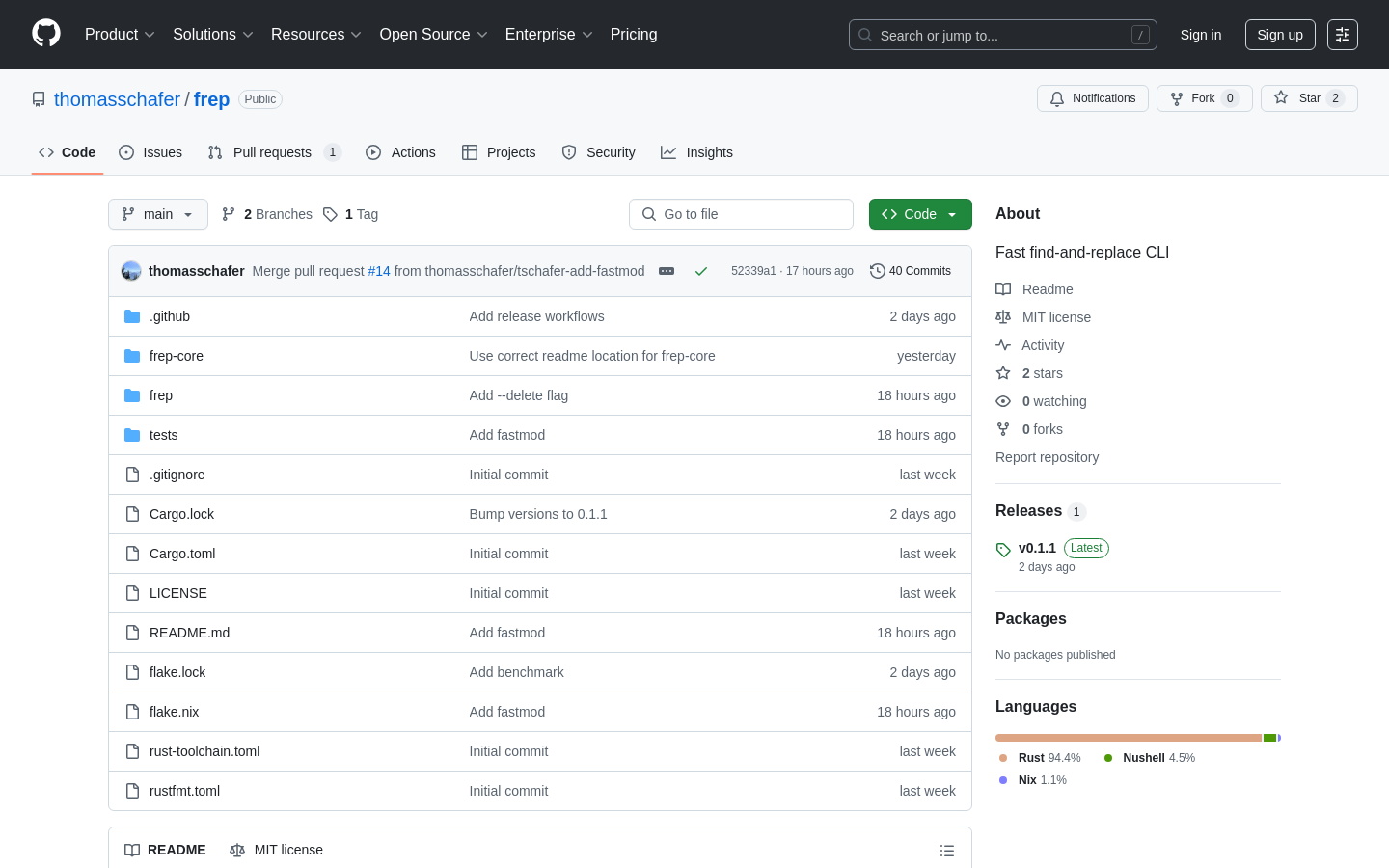
Task: Click the flake.nix file icon
Action: 132,712
